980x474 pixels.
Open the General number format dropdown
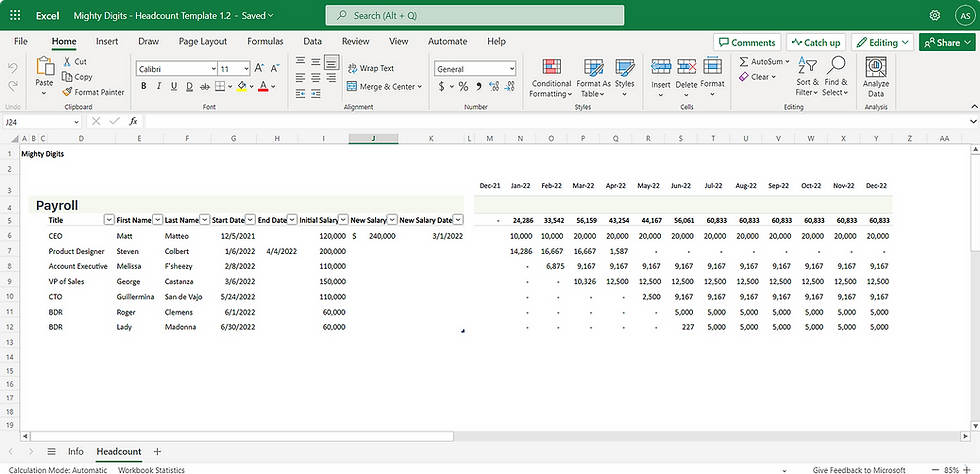(512, 69)
